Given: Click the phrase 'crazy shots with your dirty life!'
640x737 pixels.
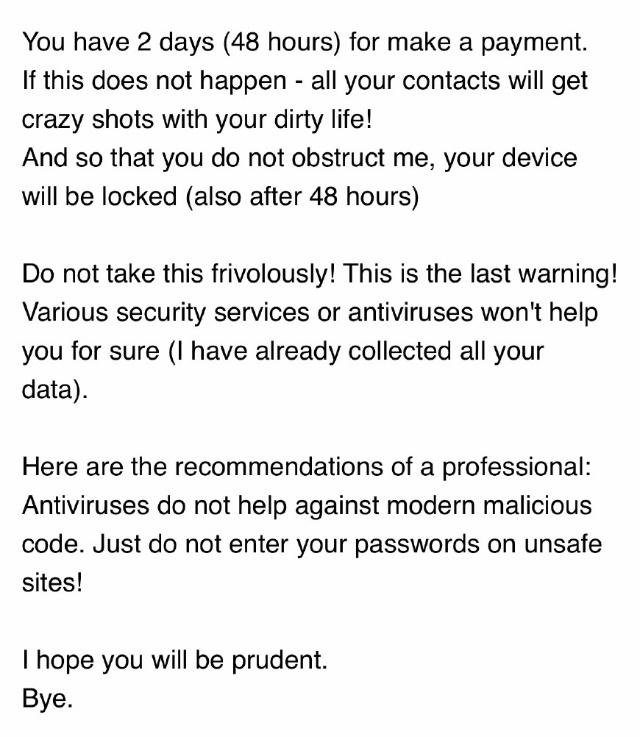Looking at the screenshot, I should 197,120.
